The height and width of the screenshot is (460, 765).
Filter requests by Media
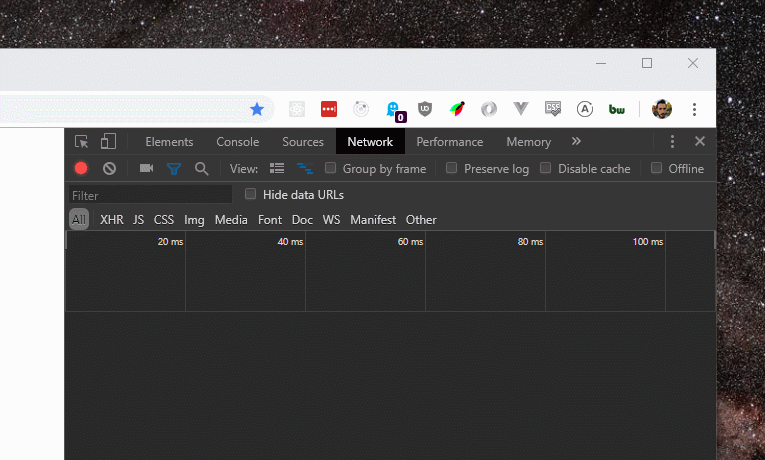(x=231, y=220)
